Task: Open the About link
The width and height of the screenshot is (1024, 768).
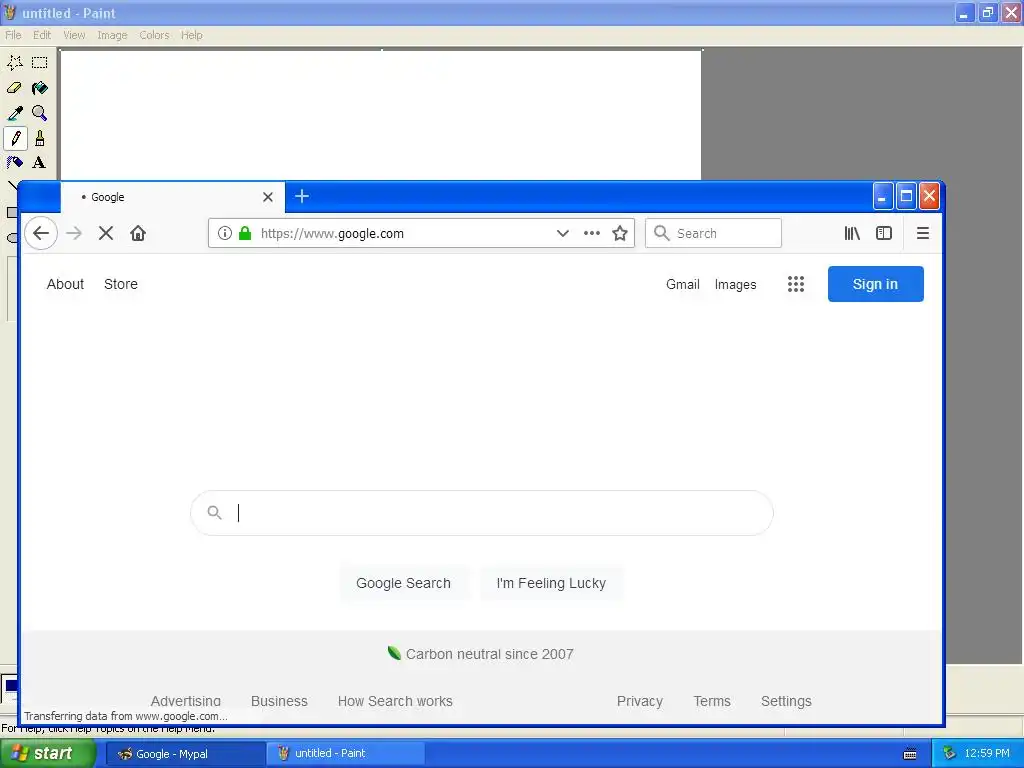Action: coord(65,284)
